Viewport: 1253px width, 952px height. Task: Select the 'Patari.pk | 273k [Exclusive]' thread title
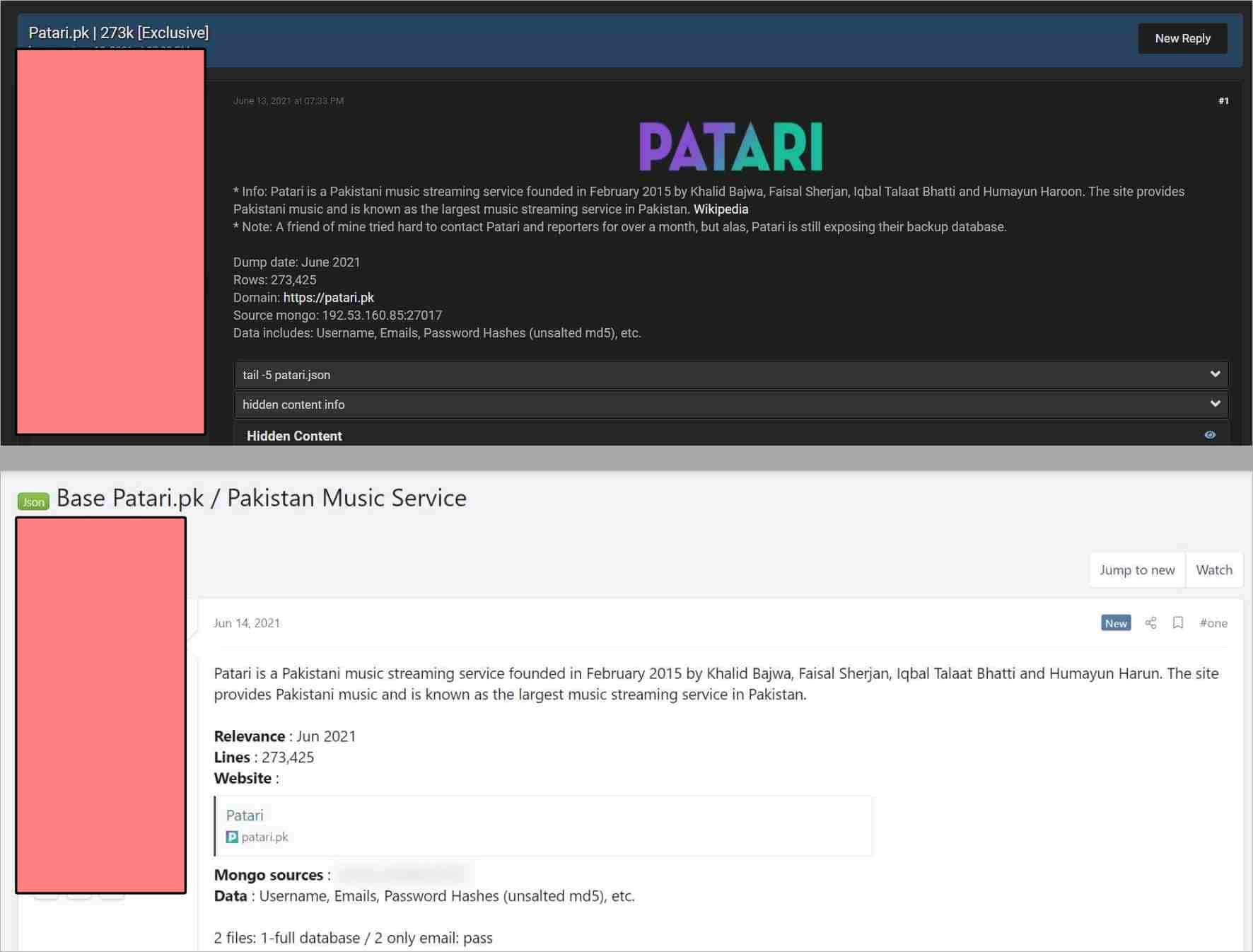[119, 33]
